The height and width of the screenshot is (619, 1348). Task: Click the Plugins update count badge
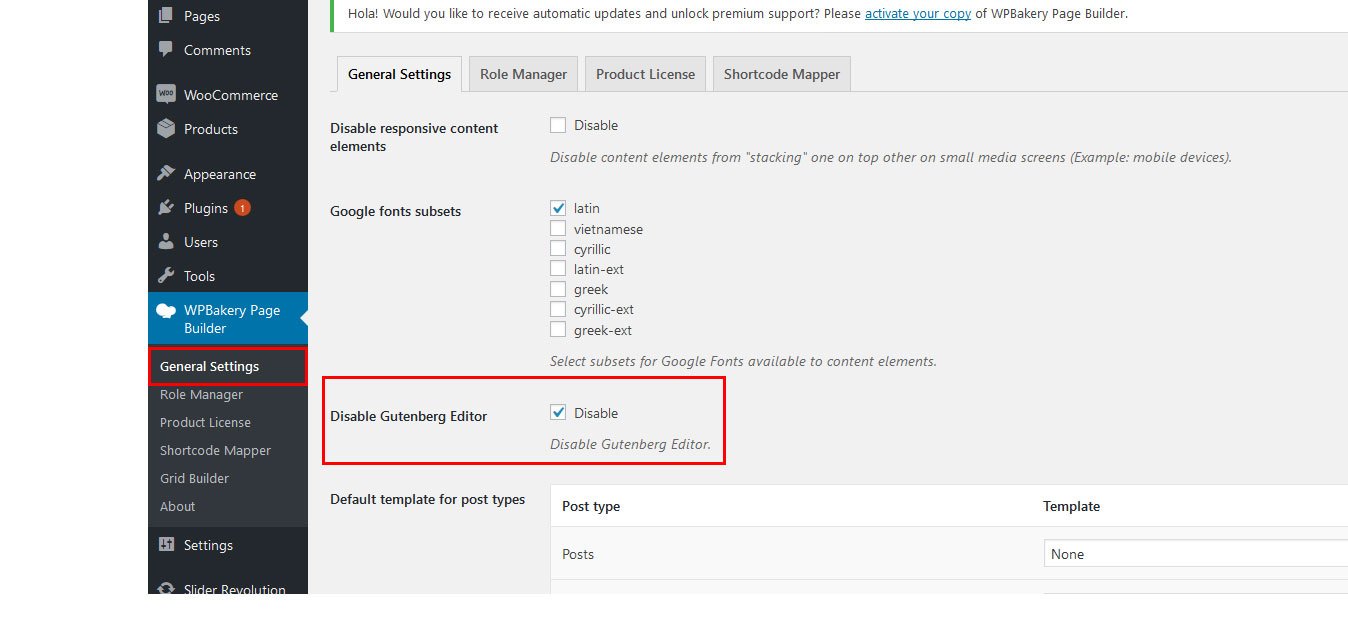click(x=242, y=208)
